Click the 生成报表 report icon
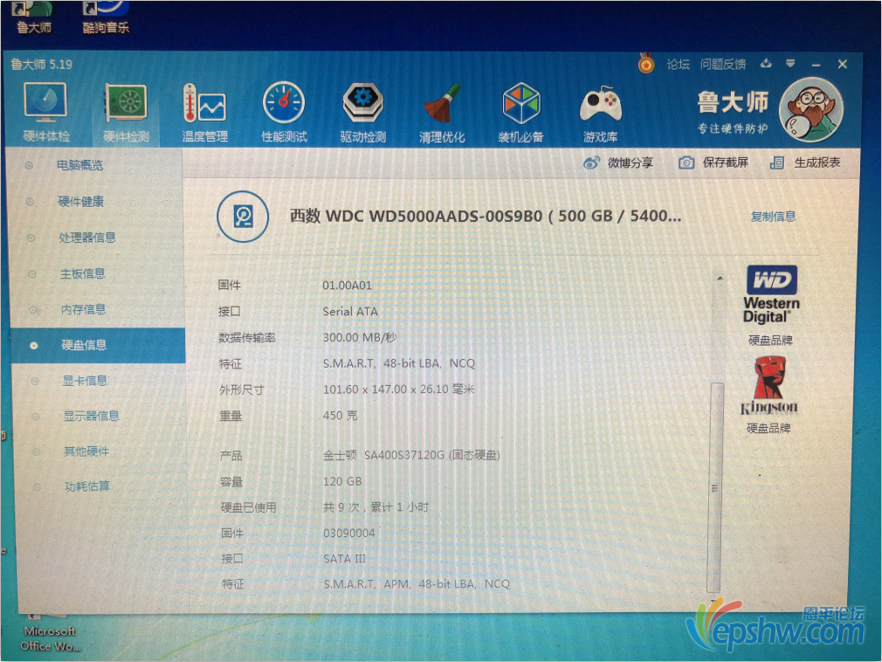The width and height of the screenshot is (882, 662). point(777,163)
